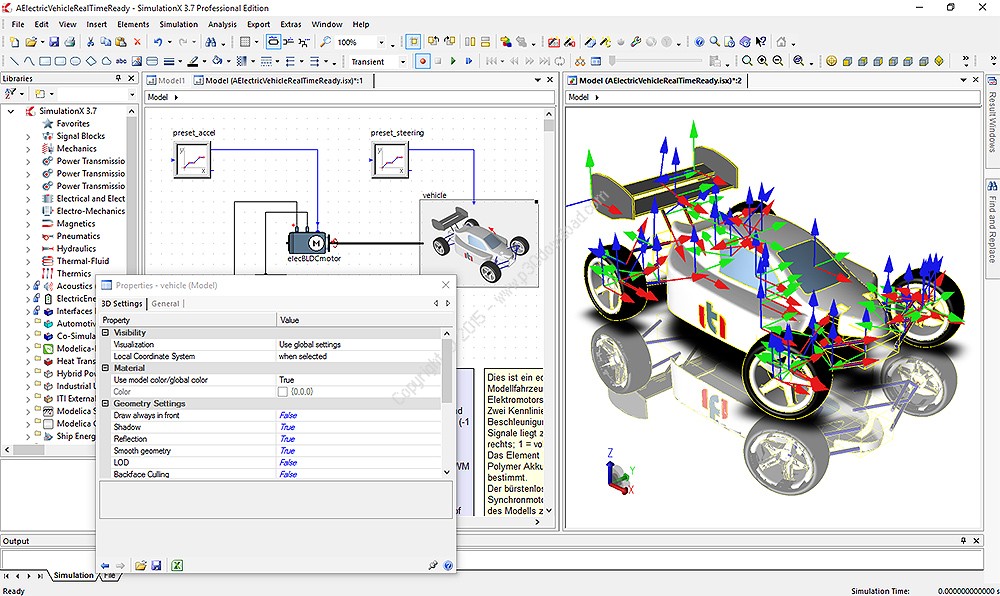1000x596 pixels.
Task: Click the simulation progress slider handle
Action: pyautogui.click(x=612, y=61)
